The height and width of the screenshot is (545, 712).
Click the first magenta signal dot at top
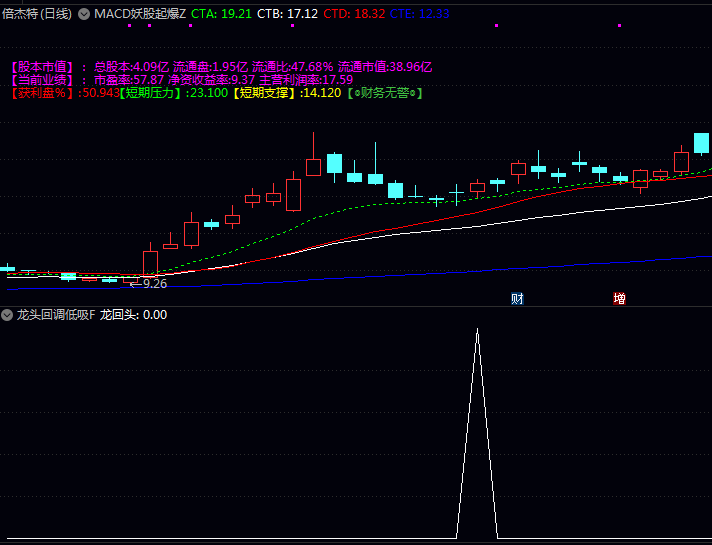pos(129,26)
